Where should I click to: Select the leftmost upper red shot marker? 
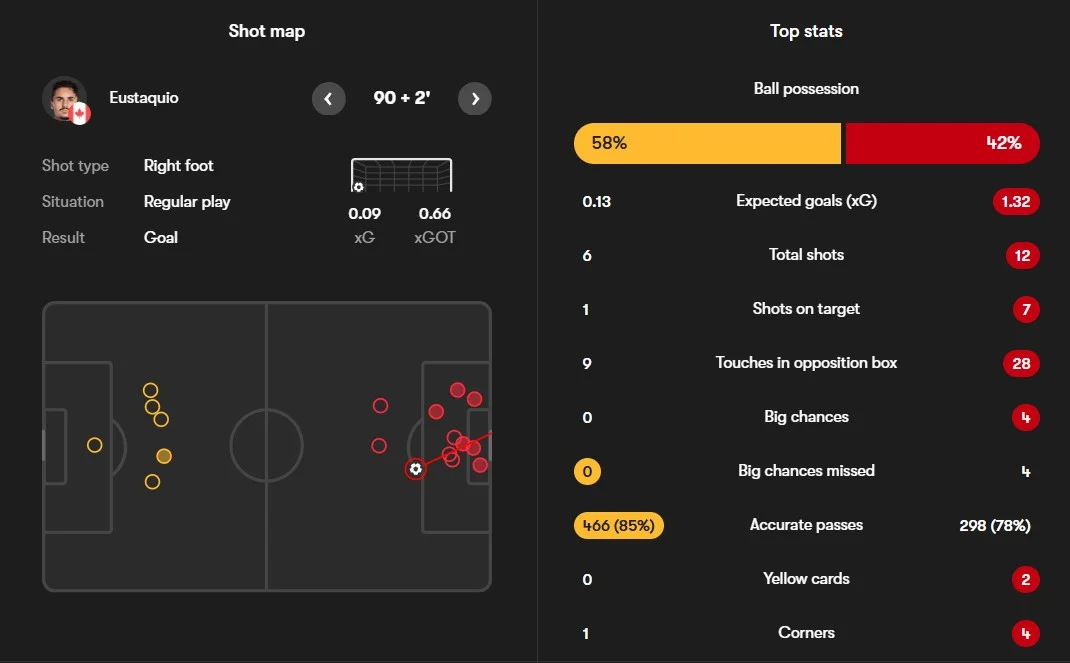point(380,406)
